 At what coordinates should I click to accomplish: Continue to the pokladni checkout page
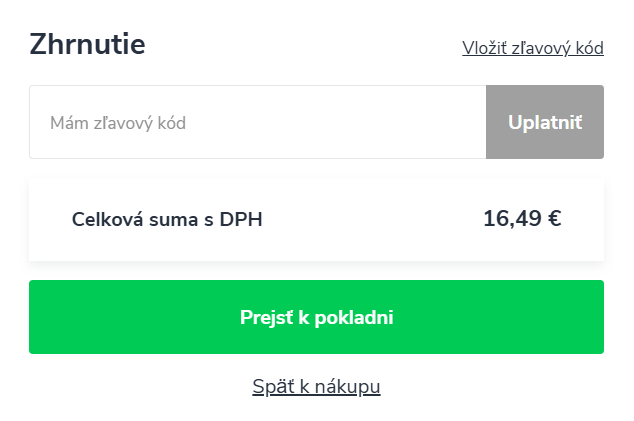pyautogui.click(x=316, y=318)
